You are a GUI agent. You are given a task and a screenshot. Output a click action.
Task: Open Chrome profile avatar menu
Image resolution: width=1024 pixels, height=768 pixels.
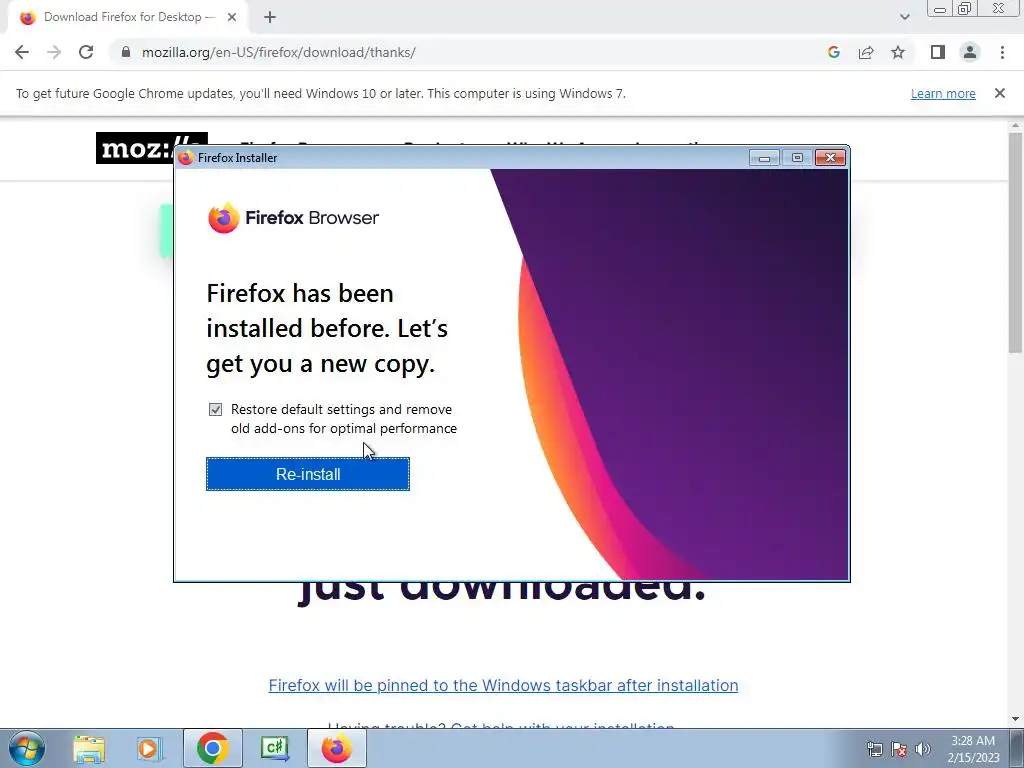point(970,52)
